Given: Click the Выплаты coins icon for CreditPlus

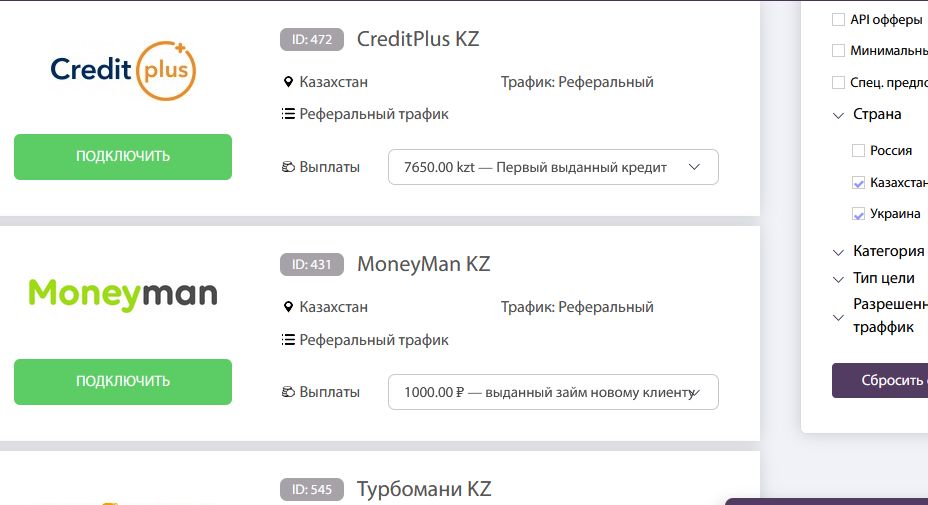Looking at the screenshot, I should (x=289, y=167).
